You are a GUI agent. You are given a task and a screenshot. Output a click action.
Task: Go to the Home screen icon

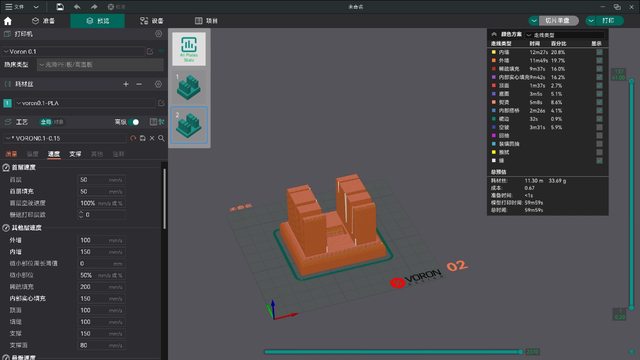[x=8, y=21]
